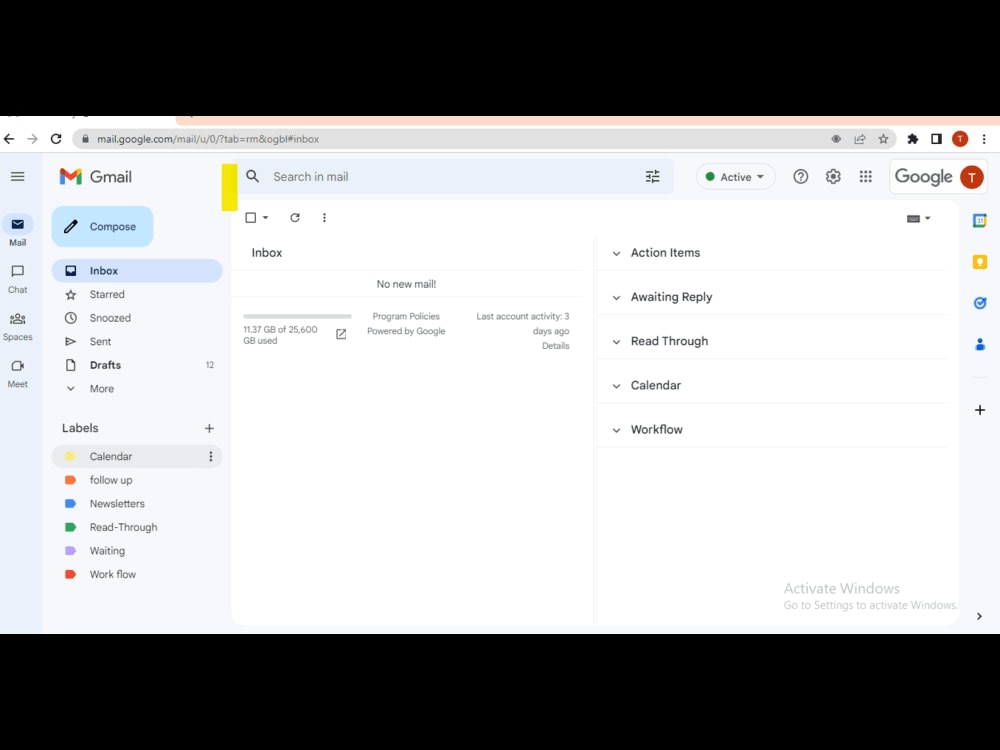The height and width of the screenshot is (750, 1000).
Task: Open Calendar label options three dots
Action: click(210, 456)
